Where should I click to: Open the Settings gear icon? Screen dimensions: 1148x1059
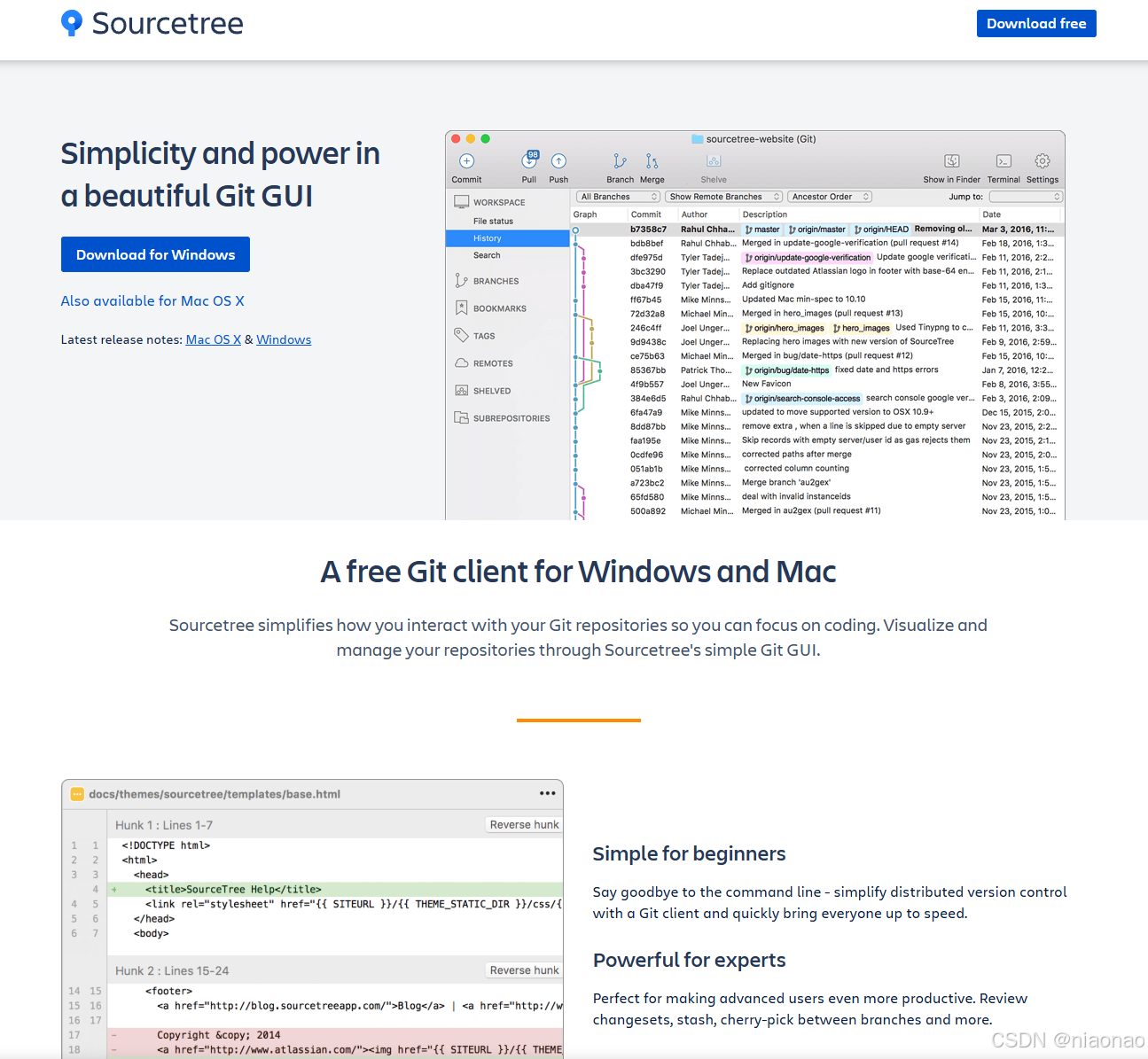tap(1043, 160)
